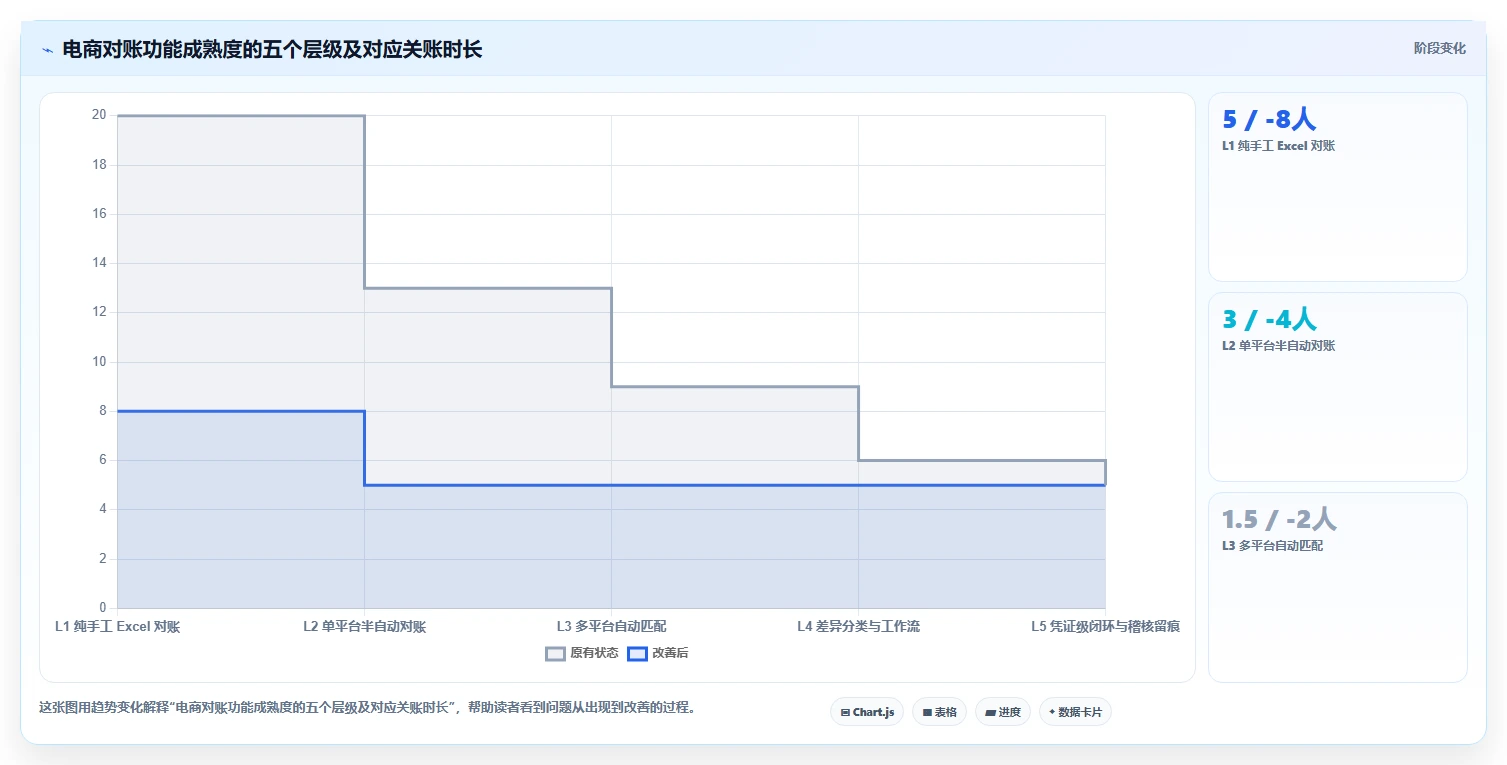Click x-axis label L2 单平台半自动对账
1507x765 pixels.
point(365,627)
